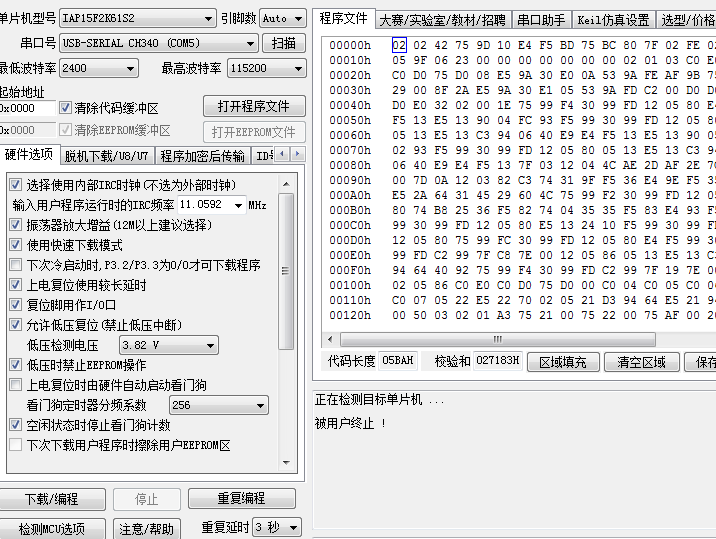Screen dimensions: 716x539
Task: Open the watchdog prescaler 256 dropdown
Action: [219, 405]
